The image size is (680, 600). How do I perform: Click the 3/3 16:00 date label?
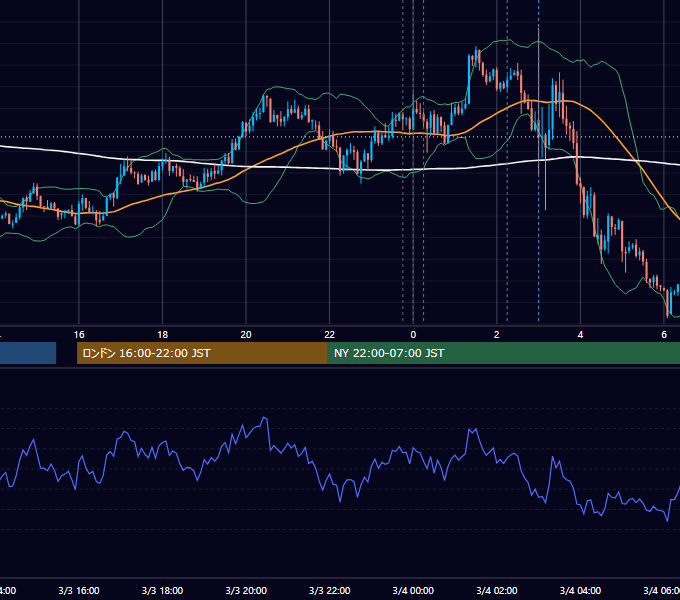79,590
